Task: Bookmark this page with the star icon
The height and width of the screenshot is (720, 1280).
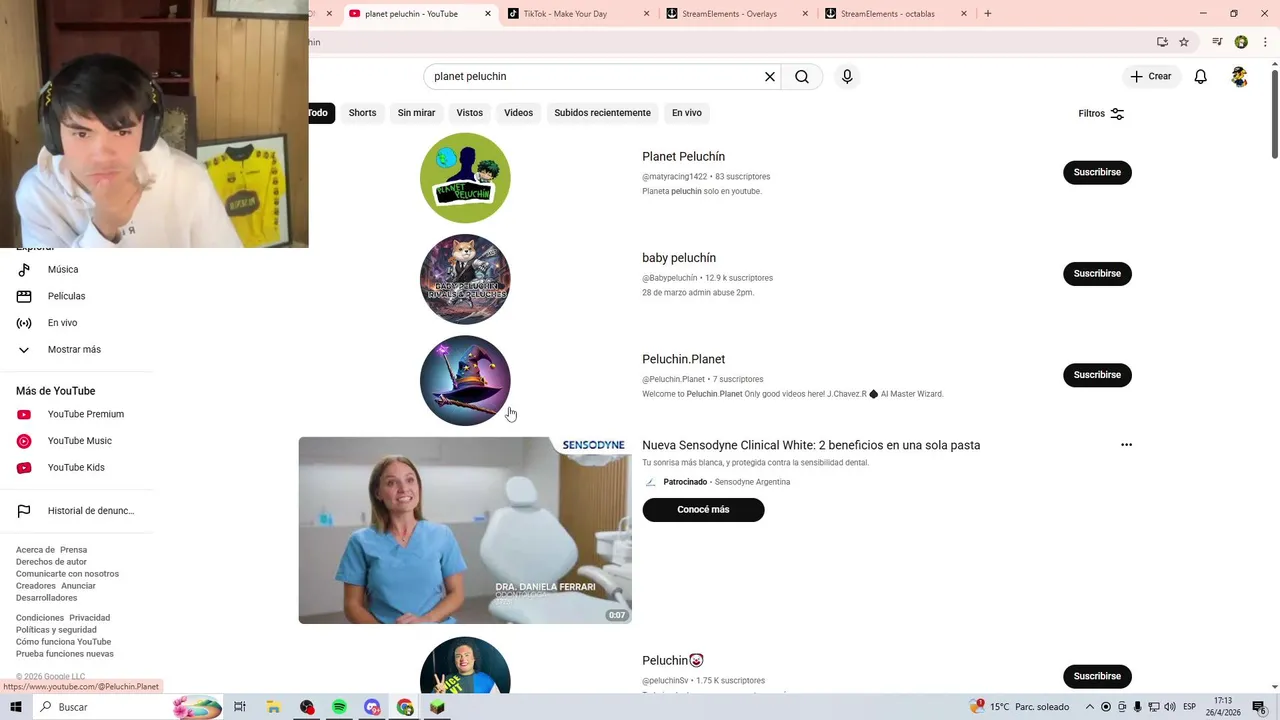Action: click(1184, 42)
